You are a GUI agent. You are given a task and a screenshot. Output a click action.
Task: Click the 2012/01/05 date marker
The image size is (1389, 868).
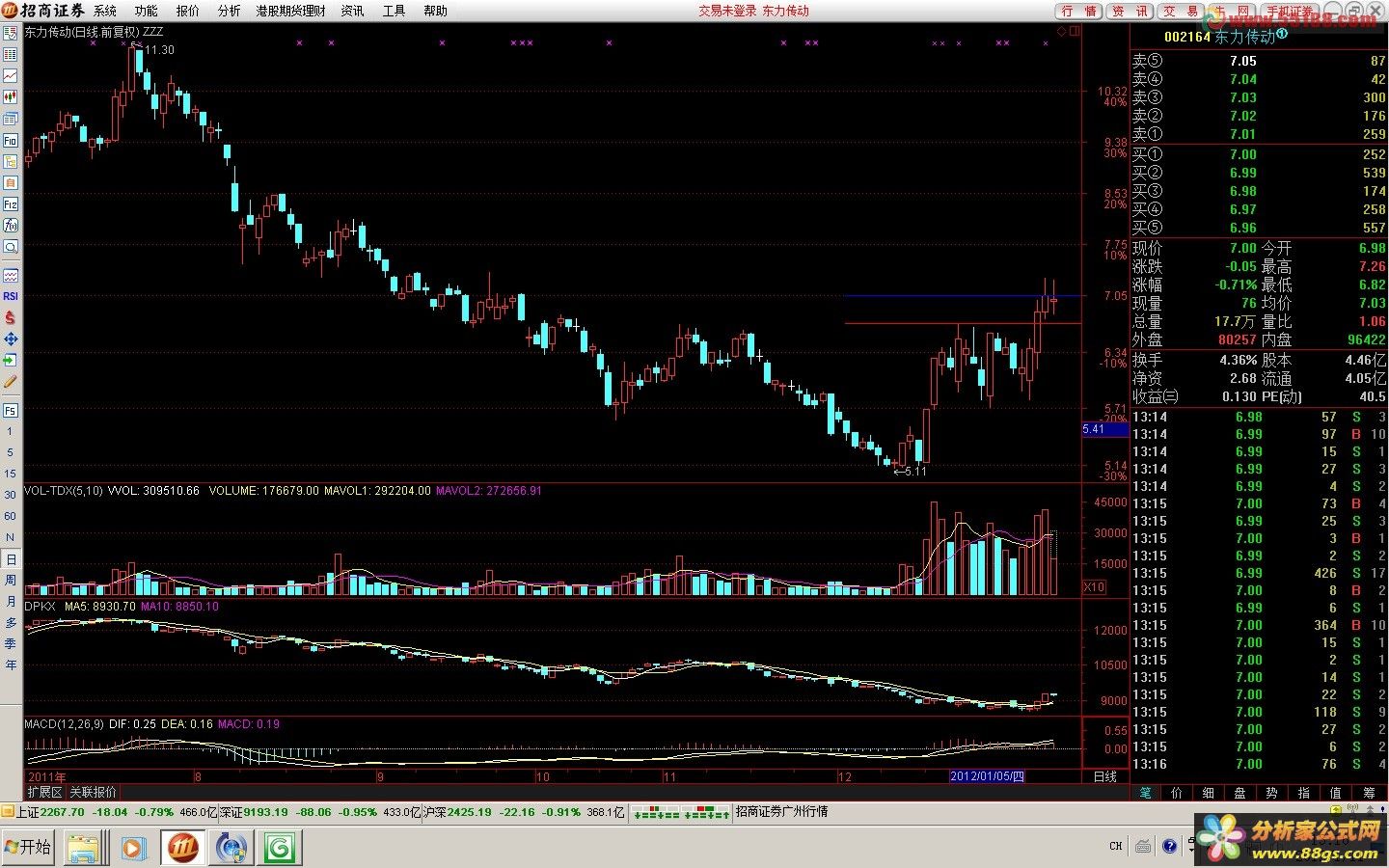tap(987, 776)
